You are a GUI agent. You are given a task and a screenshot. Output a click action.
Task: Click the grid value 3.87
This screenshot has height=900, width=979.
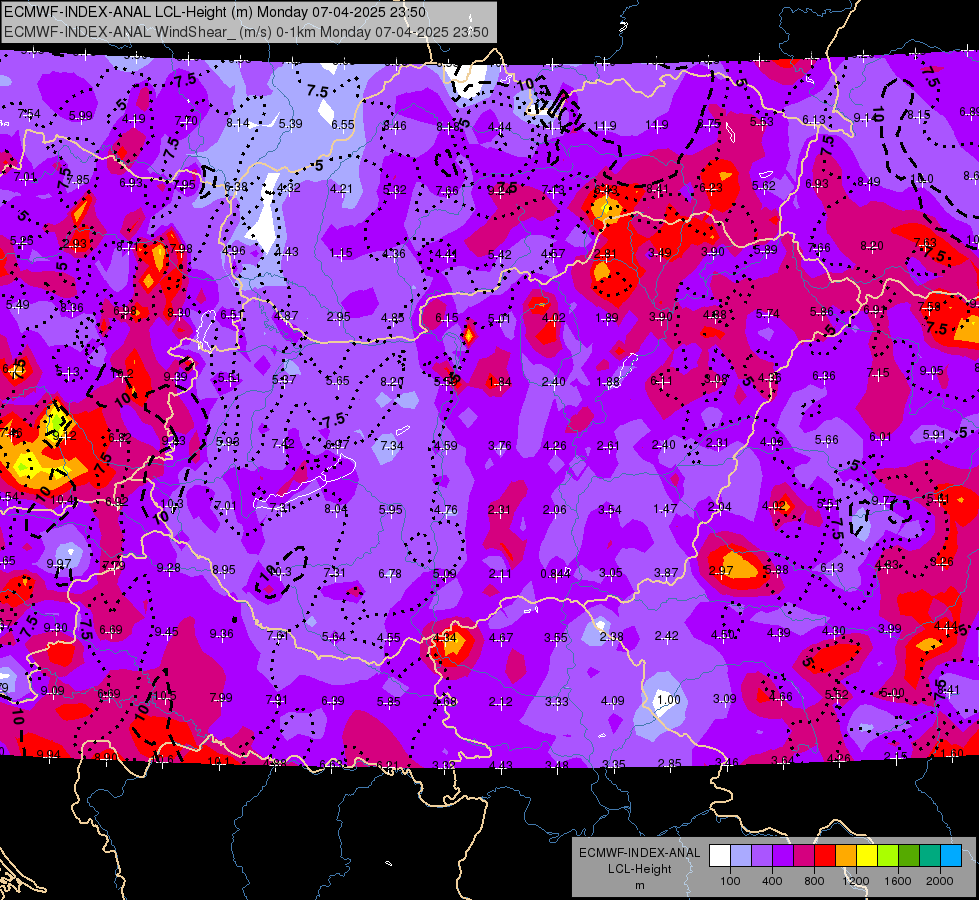666,572
